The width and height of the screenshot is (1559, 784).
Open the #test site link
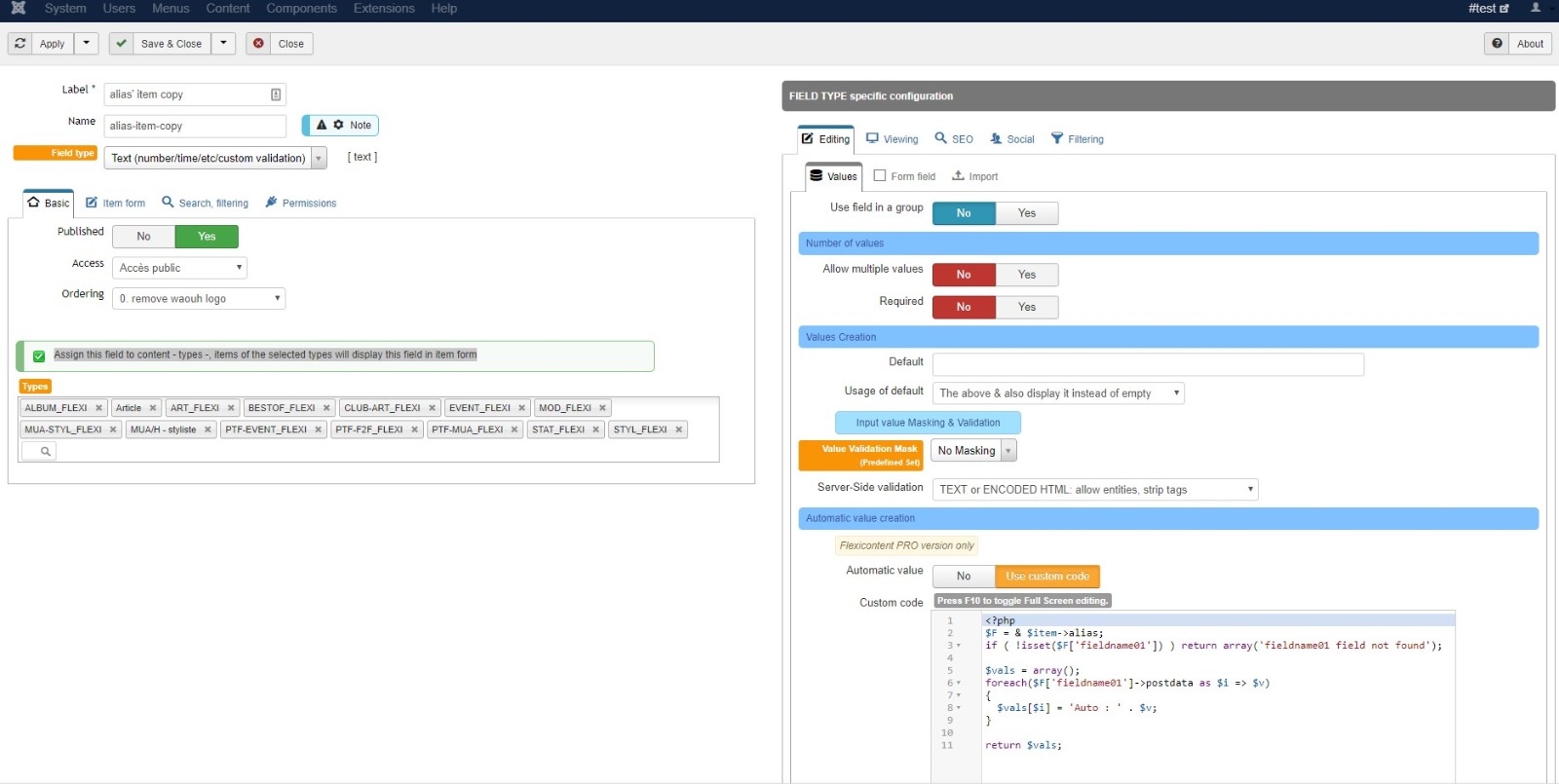[x=1488, y=8]
